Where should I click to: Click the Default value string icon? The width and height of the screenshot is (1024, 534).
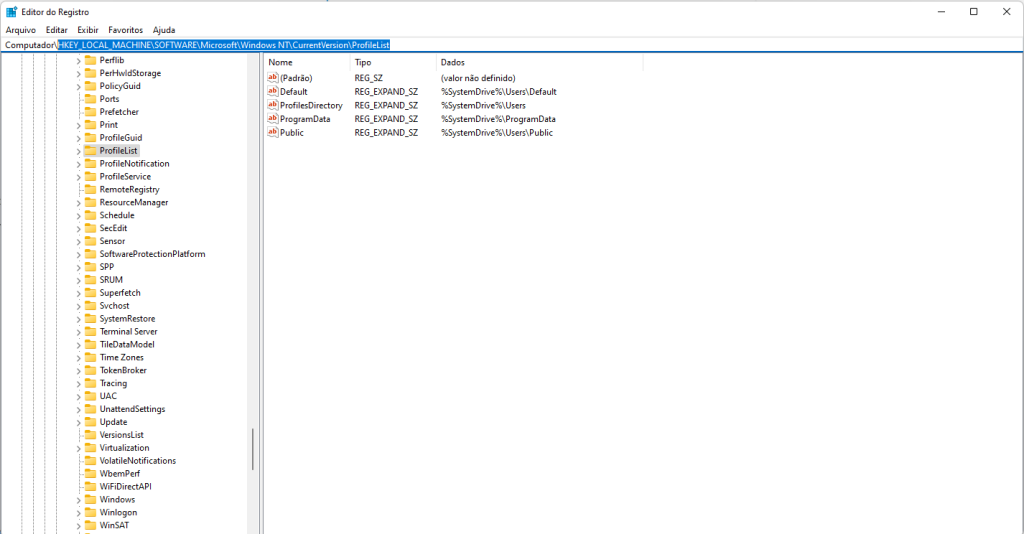tap(273, 91)
